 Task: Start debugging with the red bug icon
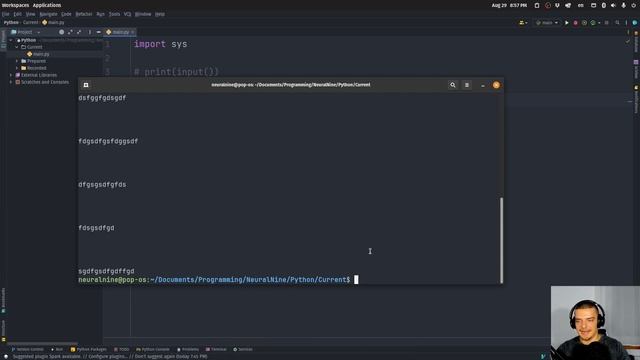[576, 23]
